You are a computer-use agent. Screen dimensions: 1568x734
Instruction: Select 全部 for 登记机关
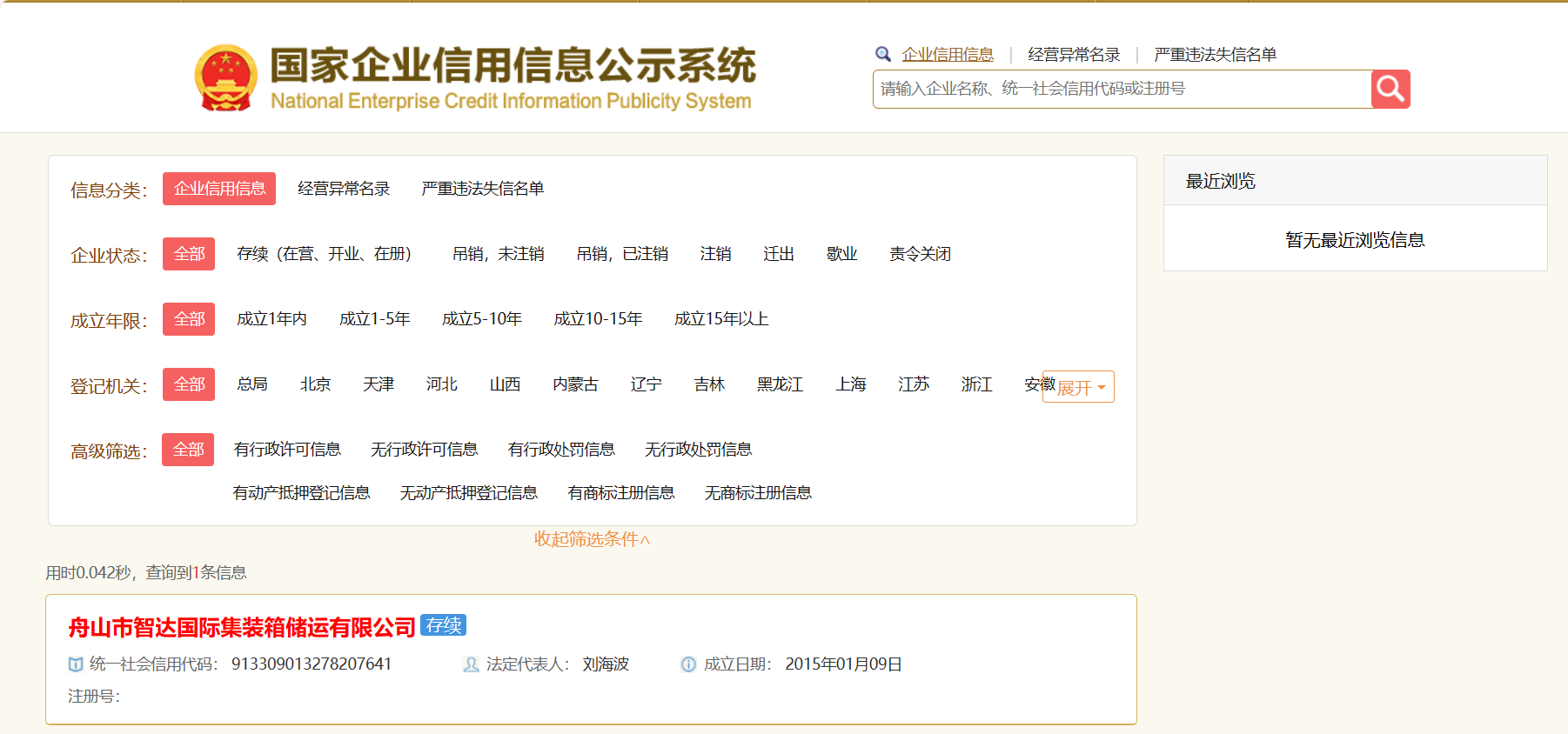coord(189,384)
